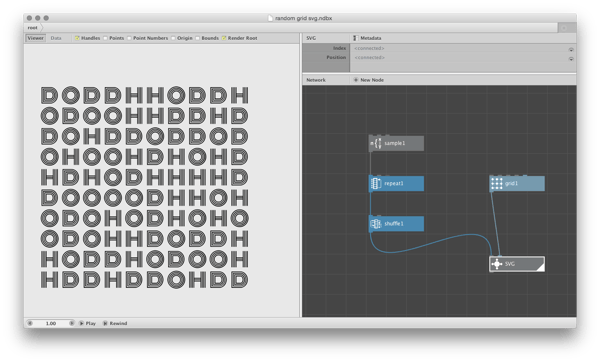Click the window title random grid svg.ndbx

(303, 18)
